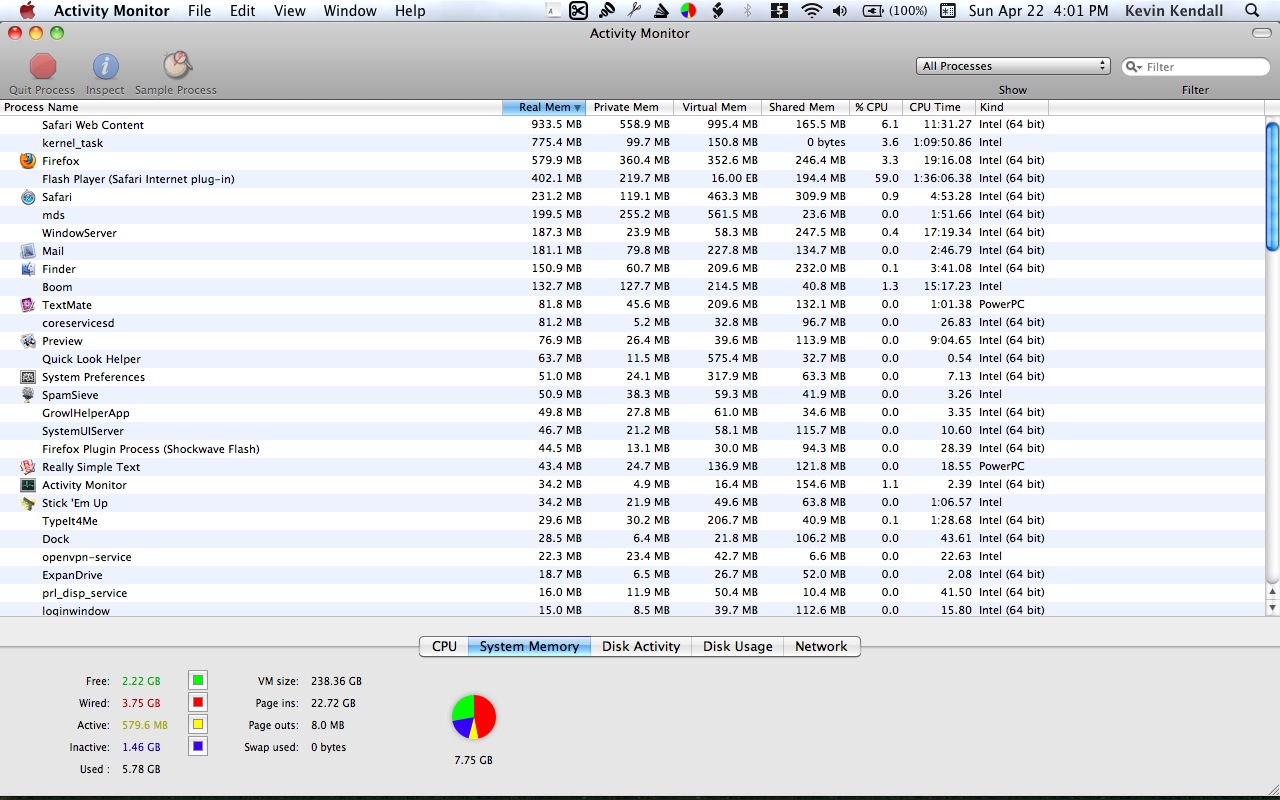Select the Firefox Plugin Process (Shockwave Flash) row
This screenshot has height=800, width=1280.
tap(632, 449)
